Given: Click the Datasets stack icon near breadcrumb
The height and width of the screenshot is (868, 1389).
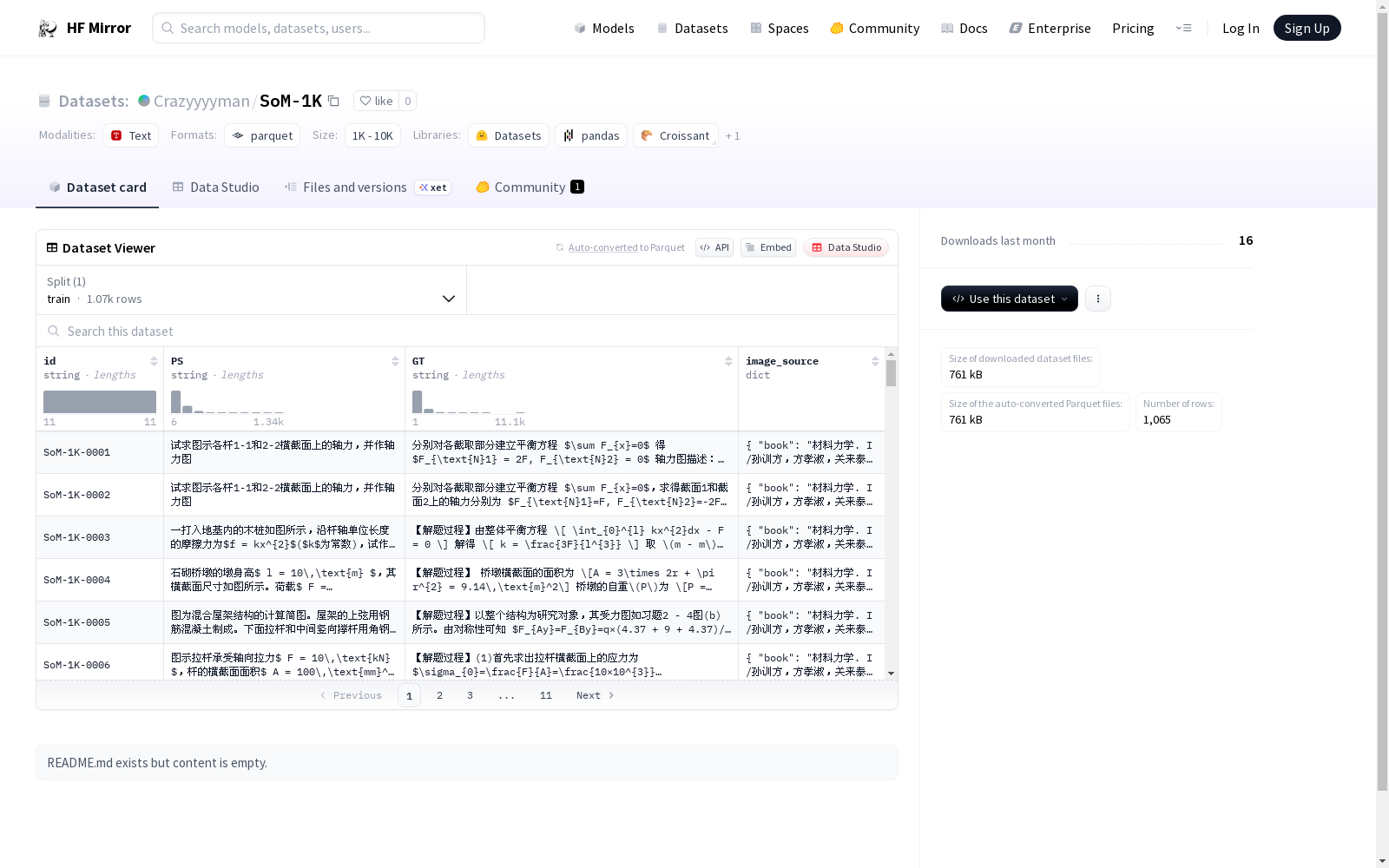Looking at the screenshot, I should click(44, 102).
